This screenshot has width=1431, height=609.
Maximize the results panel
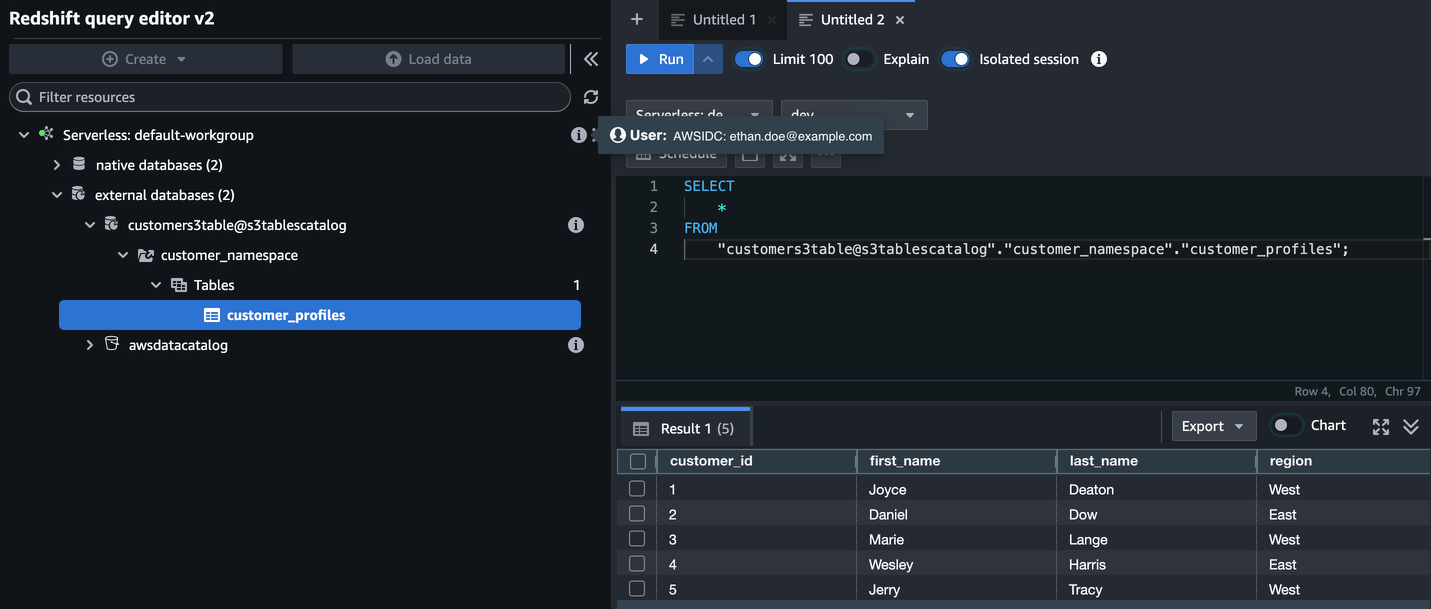1381,427
